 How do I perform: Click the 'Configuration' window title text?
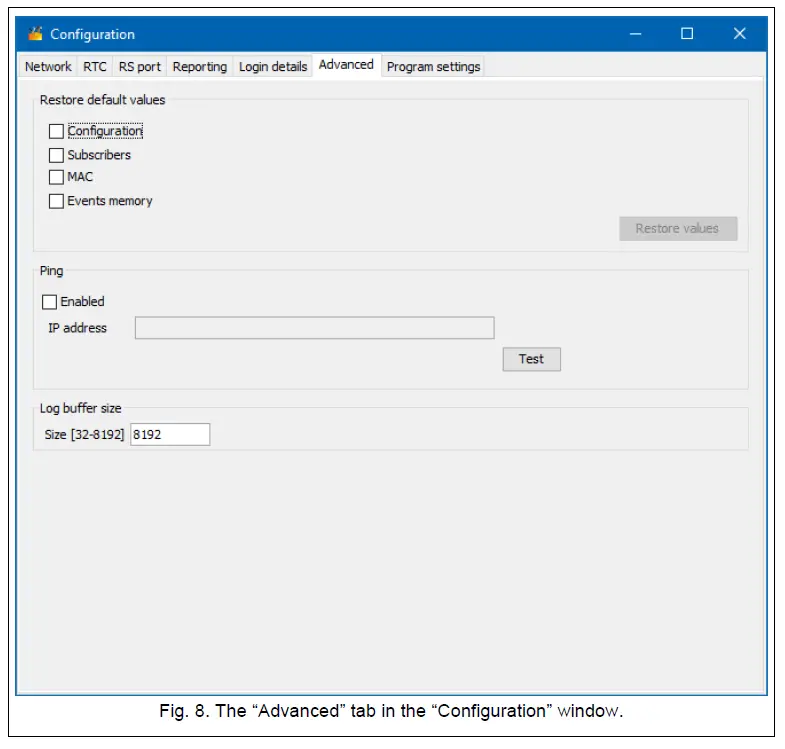coord(93,35)
